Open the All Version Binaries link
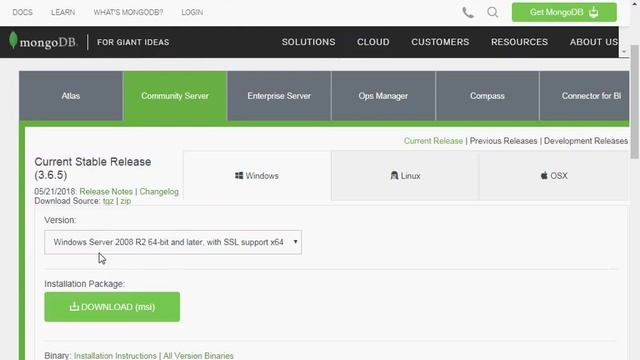Viewport: 640px width, 360px height. [x=198, y=356]
